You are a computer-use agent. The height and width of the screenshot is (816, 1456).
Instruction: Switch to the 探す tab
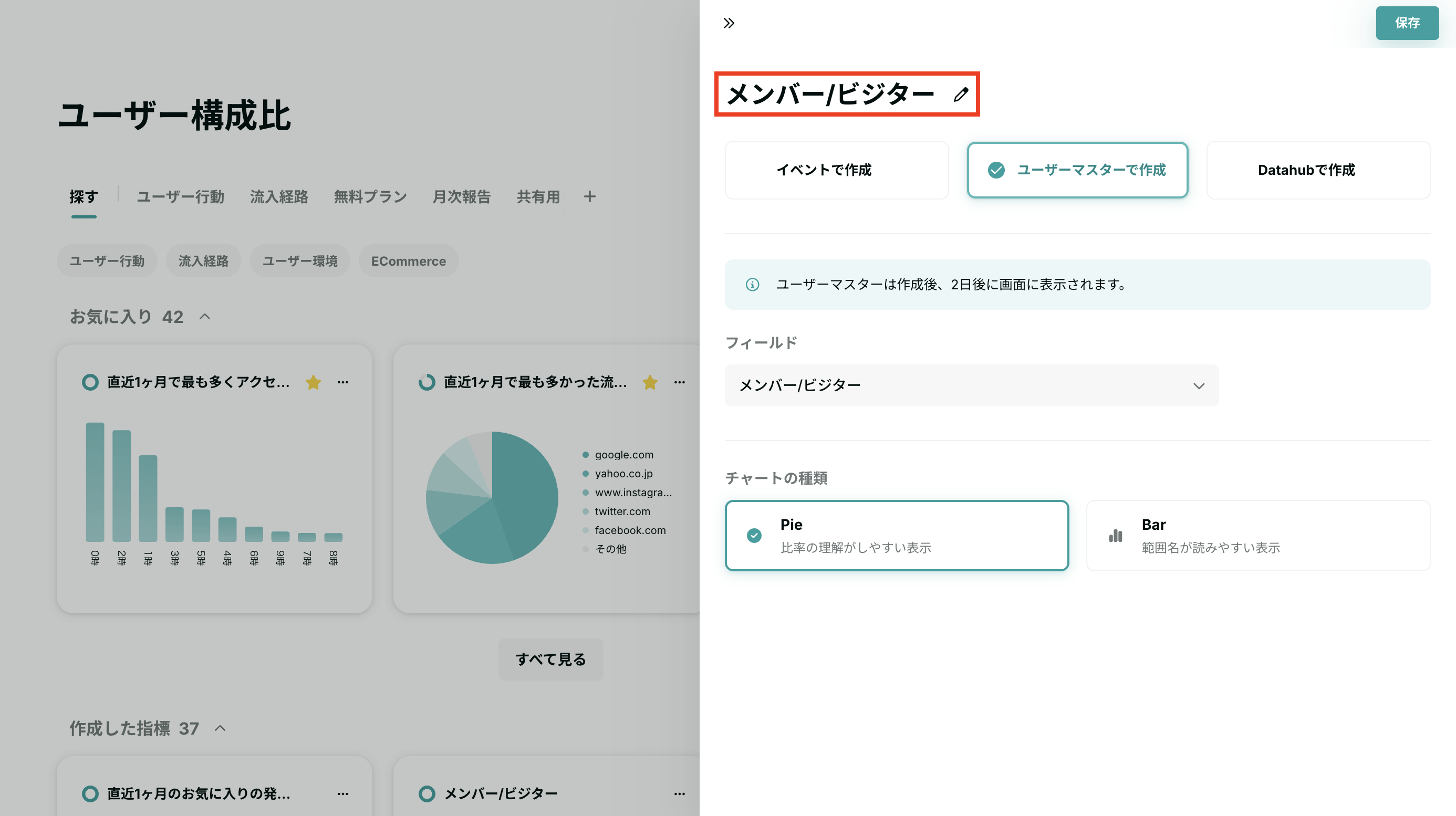[84, 197]
